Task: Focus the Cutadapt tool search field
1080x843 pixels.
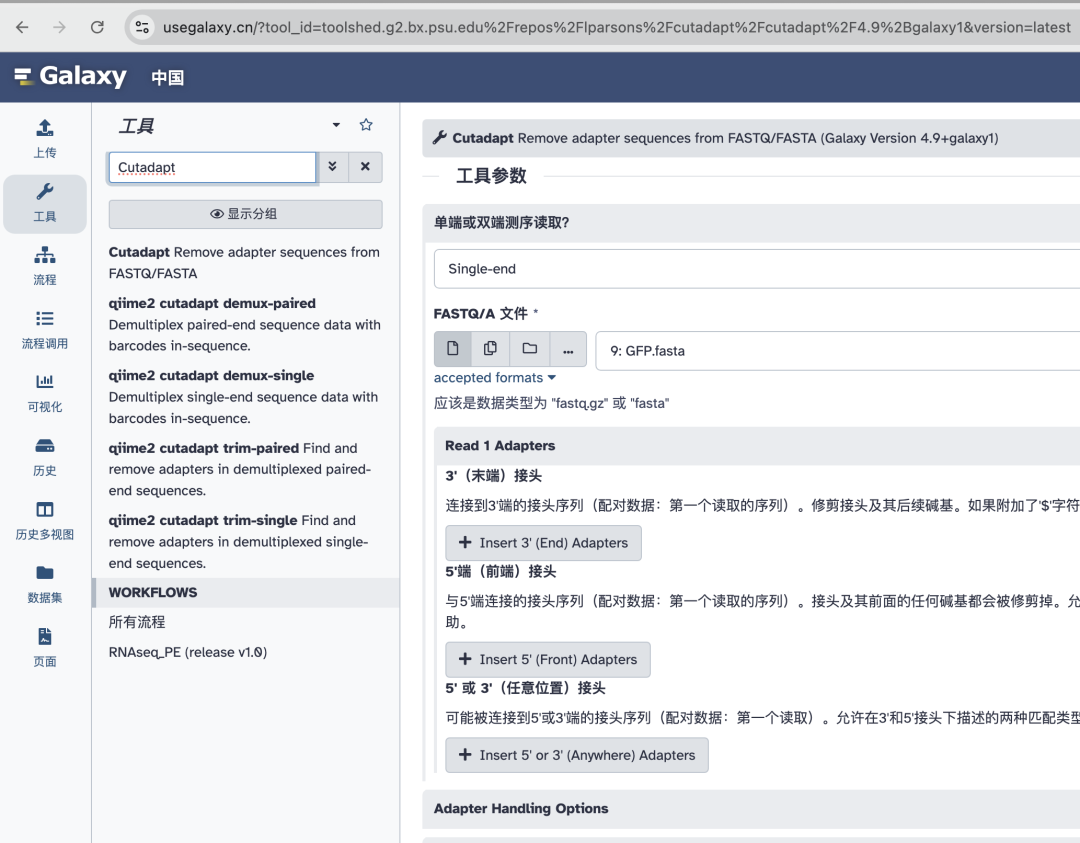Action: [x=212, y=167]
